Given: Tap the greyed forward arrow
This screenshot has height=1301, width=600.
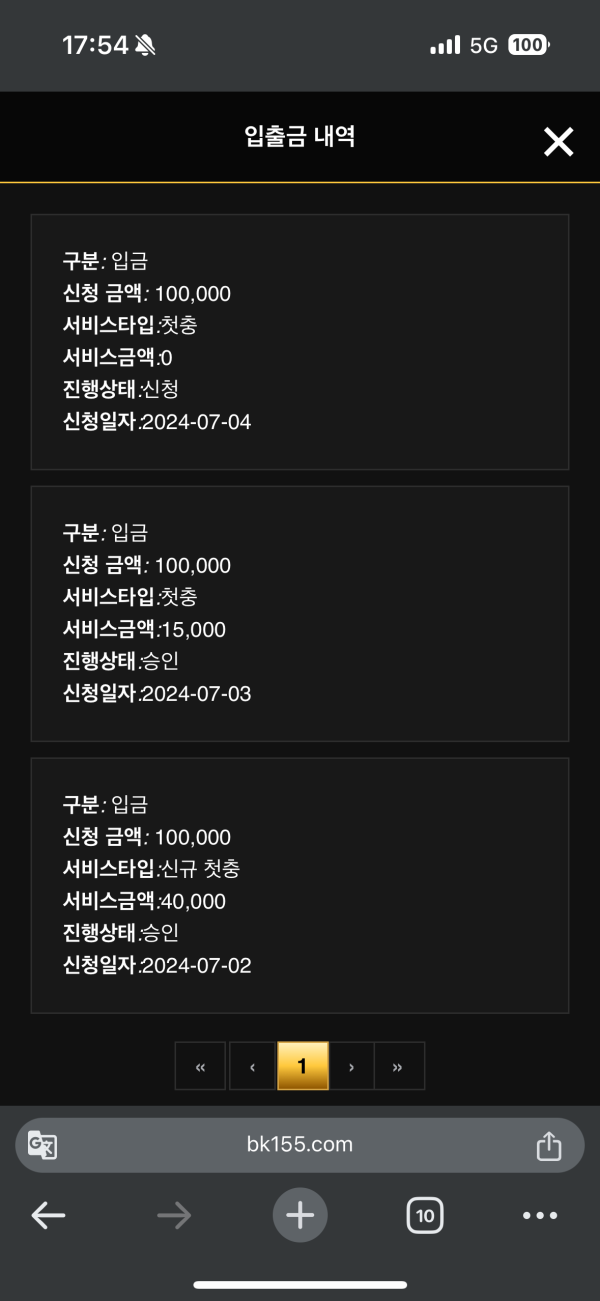Looking at the screenshot, I should (174, 1215).
